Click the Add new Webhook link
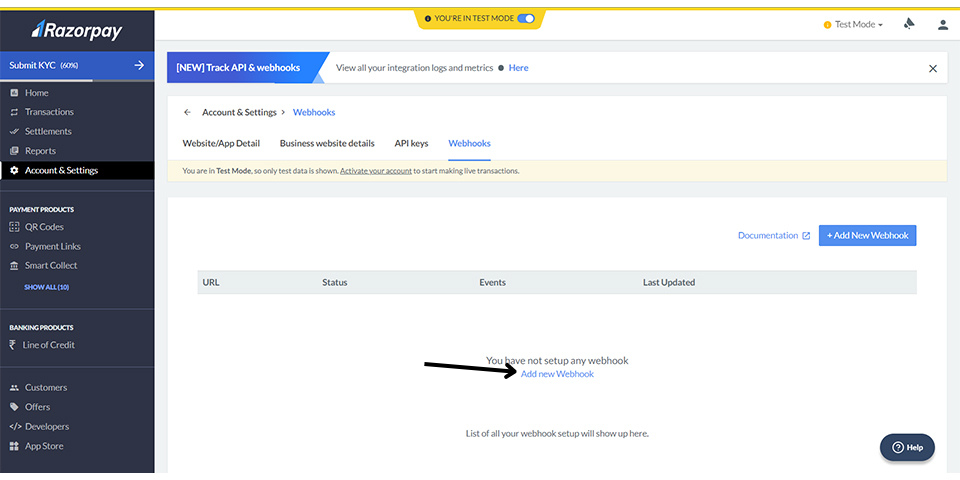960x480 pixels. (557, 374)
